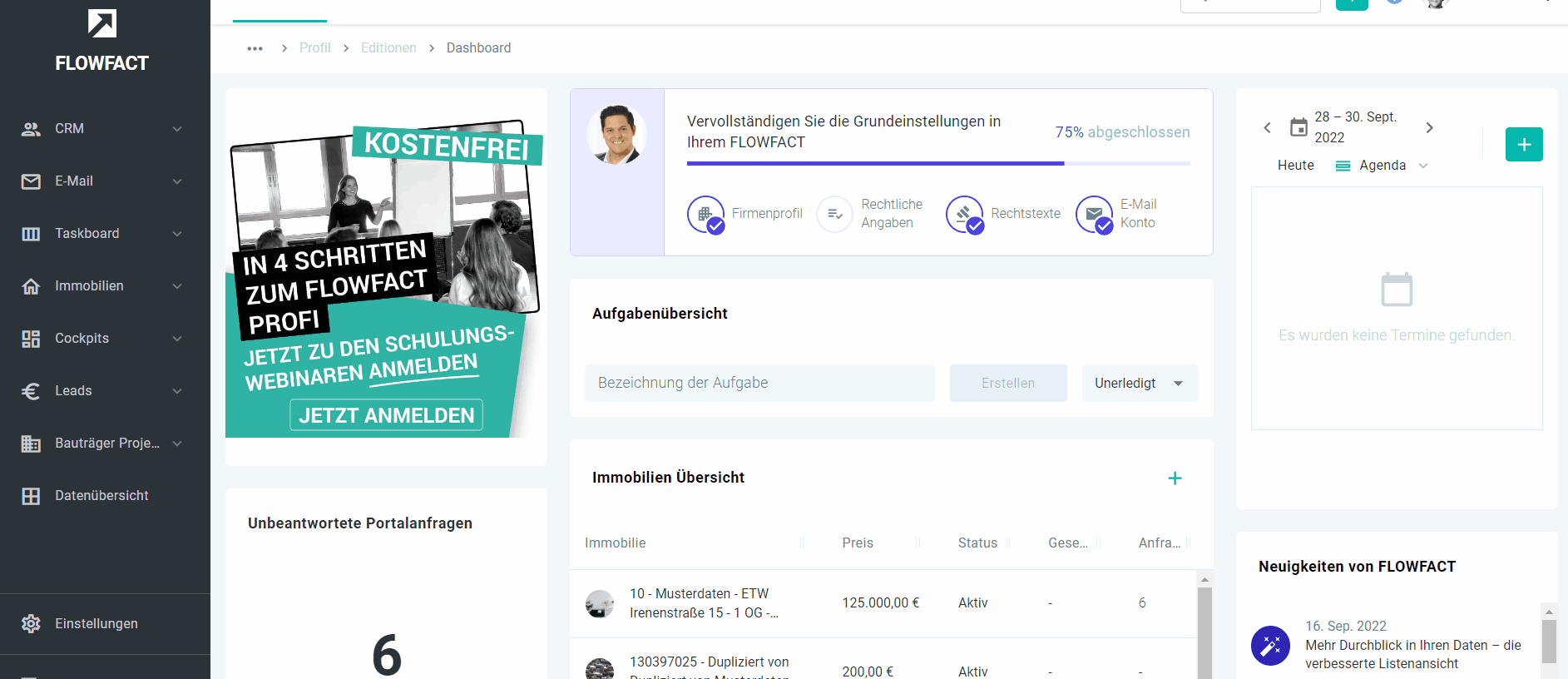This screenshot has height=679, width=1568.
Task: Click the Firmenprofil setup step icon
Action: tap(706, 215)
